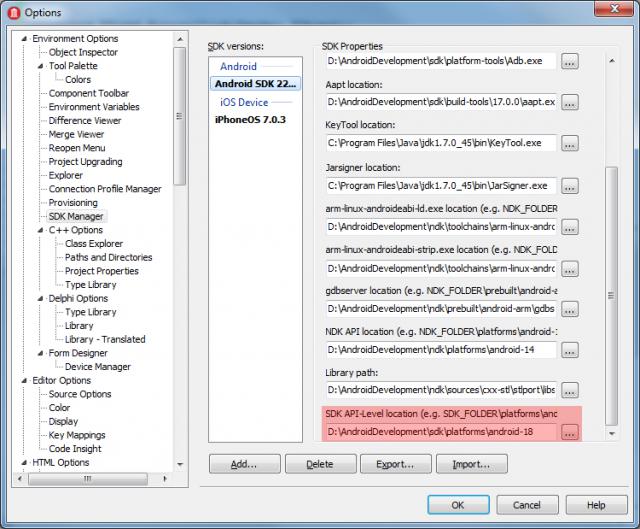This screenshot has height=529, width=640.
Task: Select Source Options under Editor Options
Action: tap(80, 394)
